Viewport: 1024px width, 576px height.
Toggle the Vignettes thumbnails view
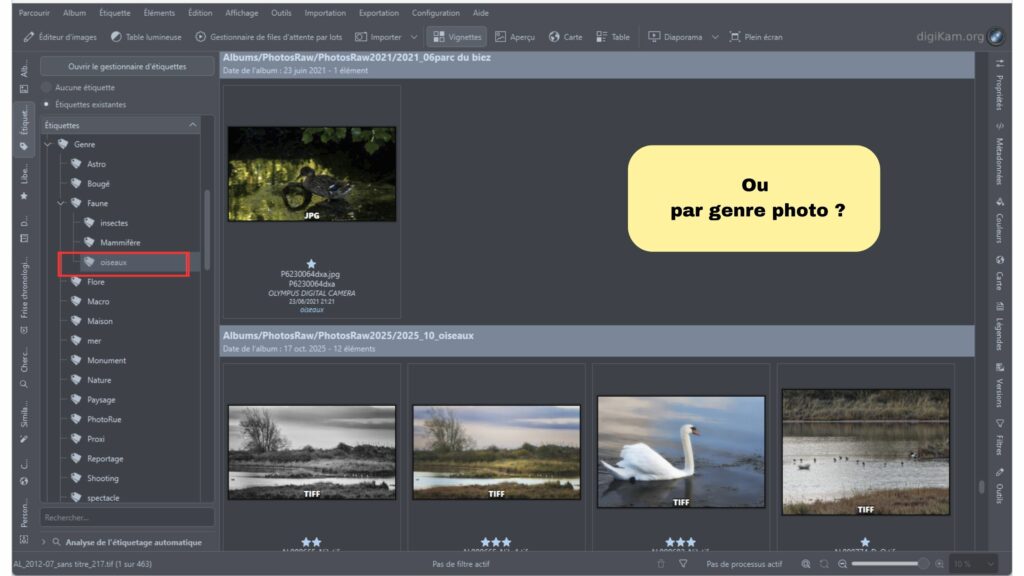(x=457, y=37)
